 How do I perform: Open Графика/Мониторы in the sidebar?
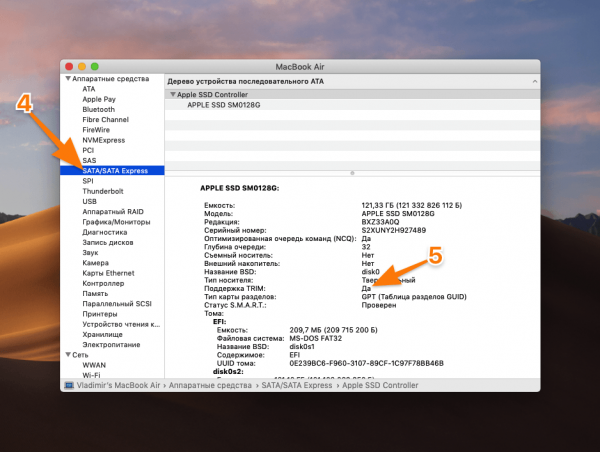click(x=116, y=222)
